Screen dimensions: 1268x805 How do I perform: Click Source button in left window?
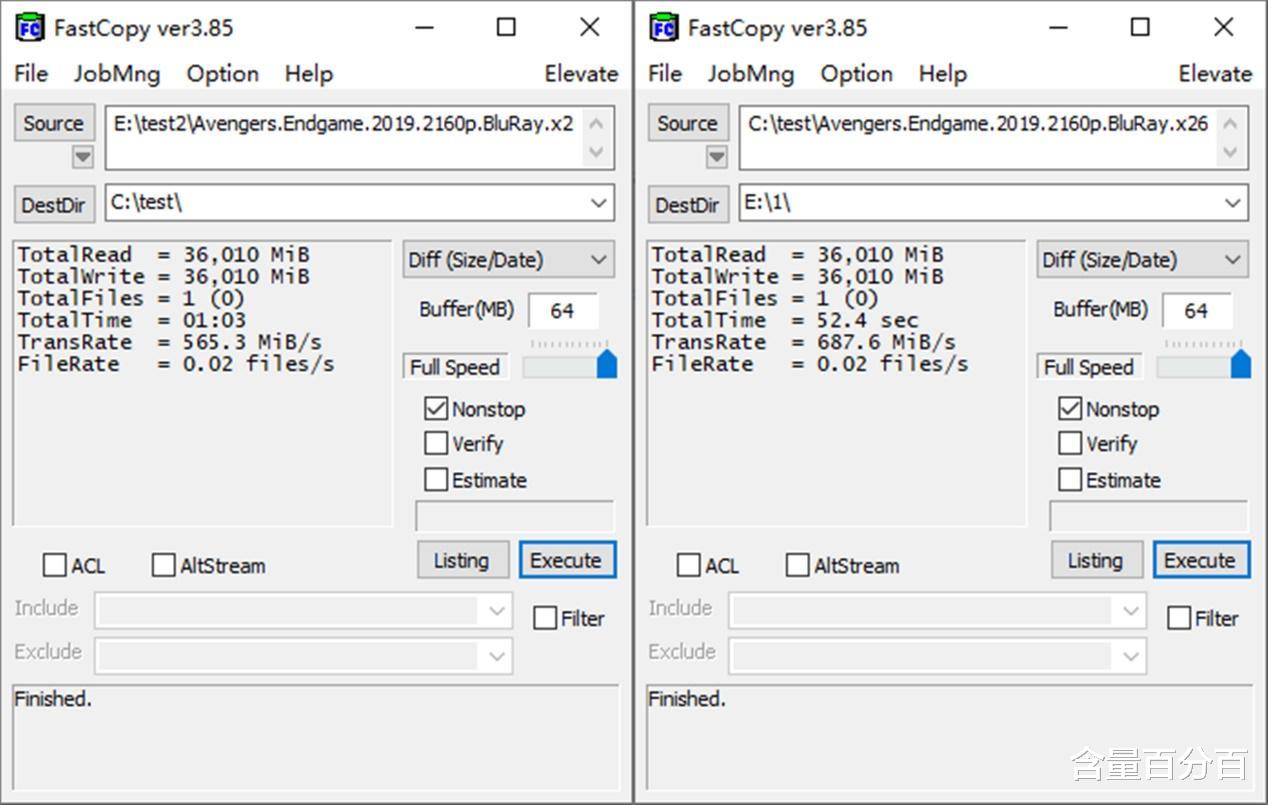point(54,123)
